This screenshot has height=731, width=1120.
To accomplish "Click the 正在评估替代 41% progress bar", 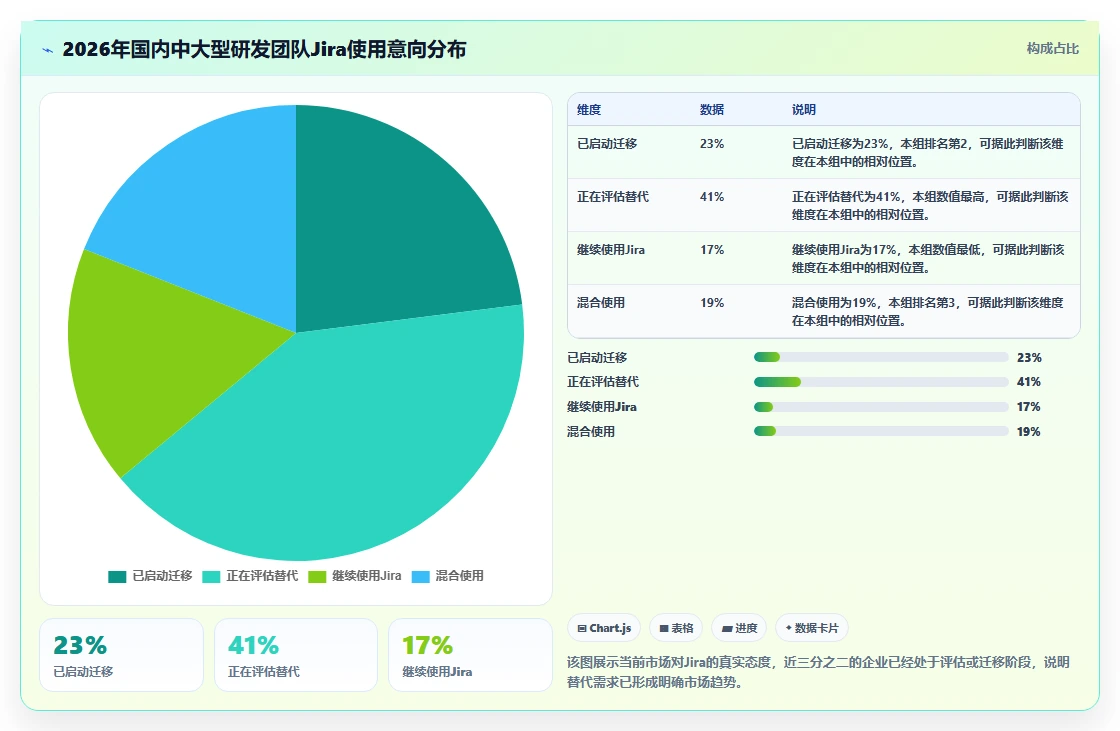I will [x=881, y=382].
